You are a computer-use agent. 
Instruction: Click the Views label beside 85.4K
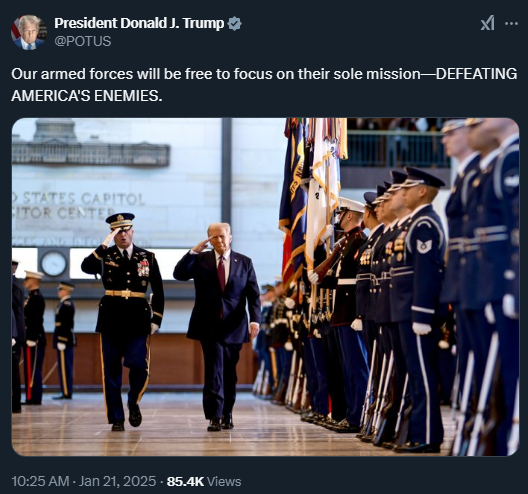click(224, 481)
